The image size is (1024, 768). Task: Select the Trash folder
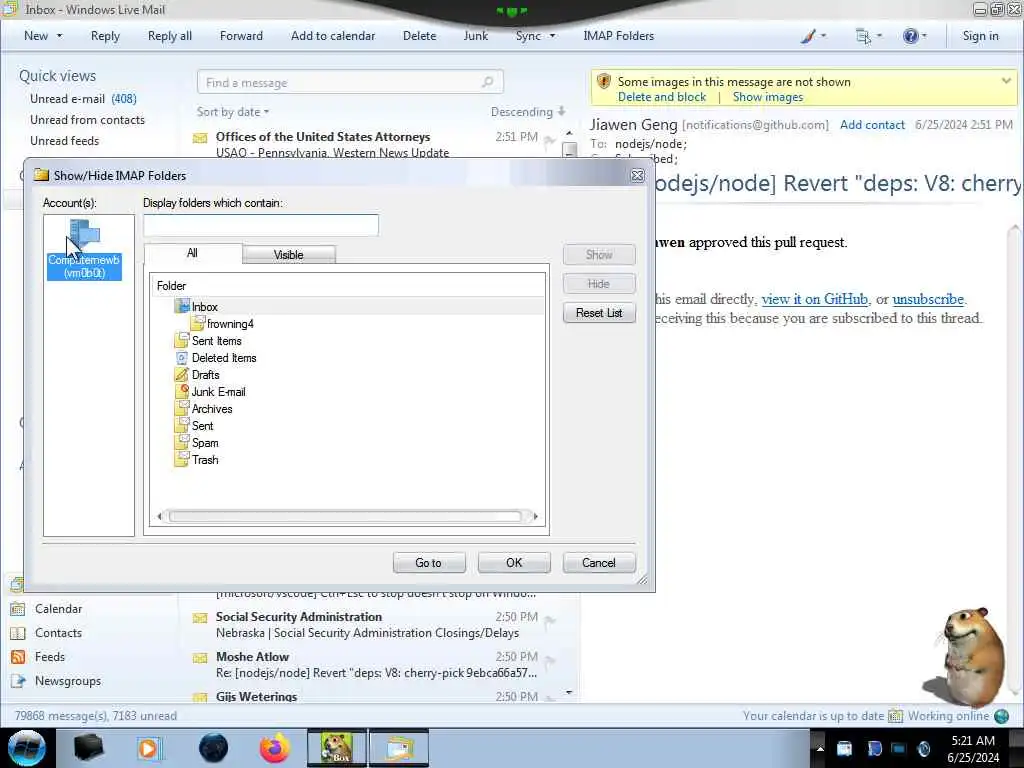[x=204, y=460]
